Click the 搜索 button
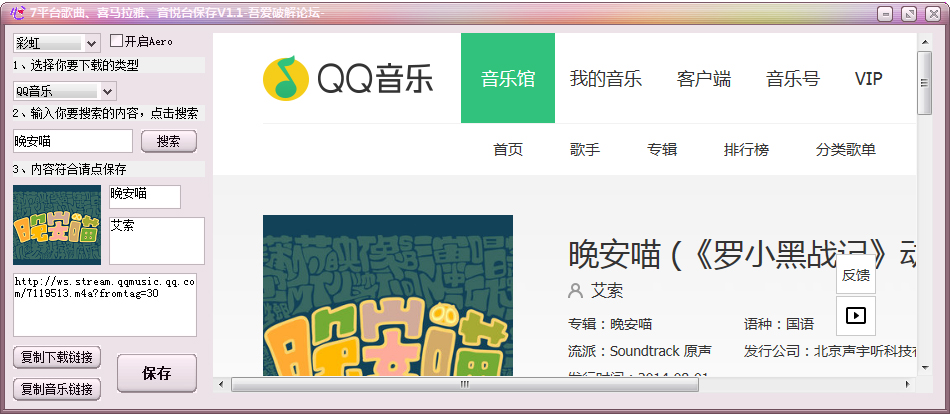 pos(168,141)
